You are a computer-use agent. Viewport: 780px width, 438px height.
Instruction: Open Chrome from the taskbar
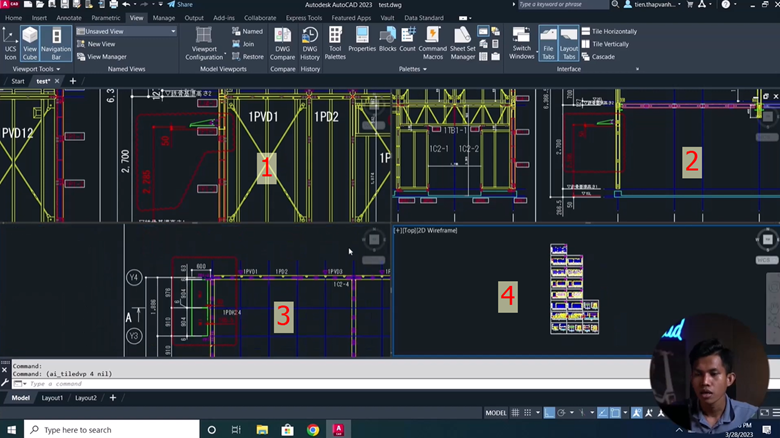(313, 430)
